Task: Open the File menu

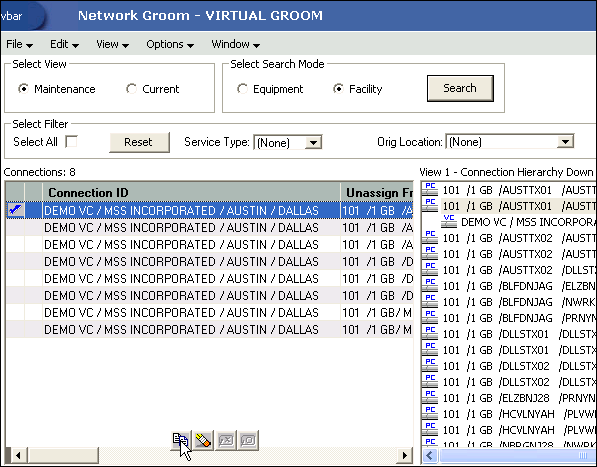Action: point(19,44)
